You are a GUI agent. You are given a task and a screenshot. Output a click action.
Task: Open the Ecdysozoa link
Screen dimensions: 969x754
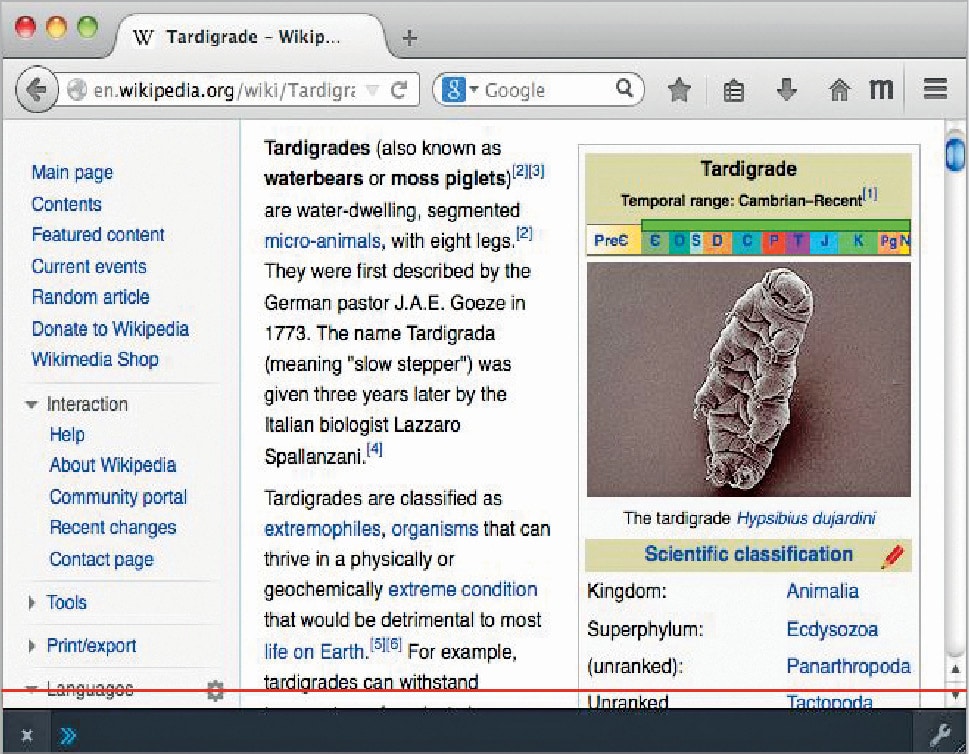tap(832, 630)
